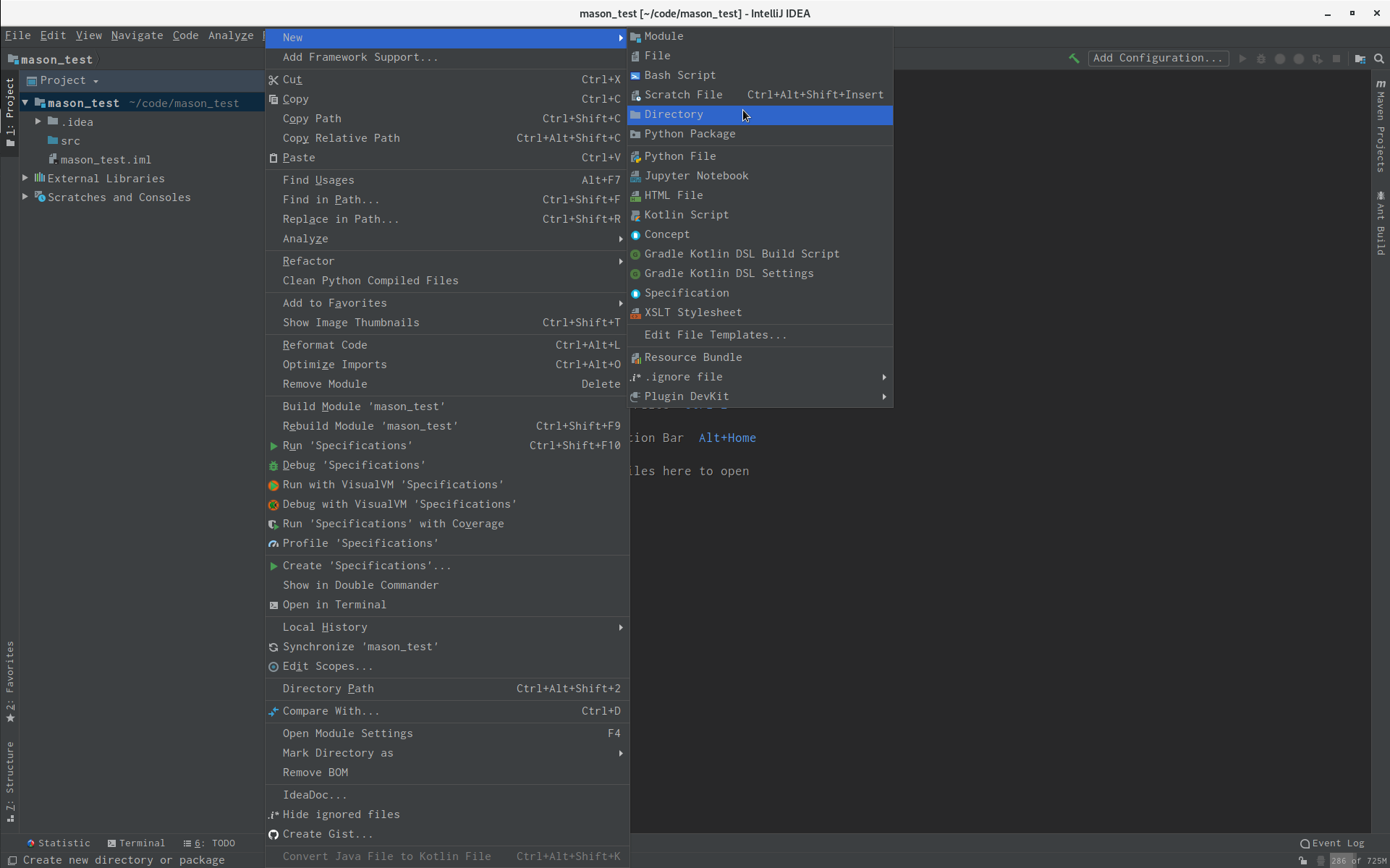
Task: Expand External Libraries tree node
Action: coord(25,179)
